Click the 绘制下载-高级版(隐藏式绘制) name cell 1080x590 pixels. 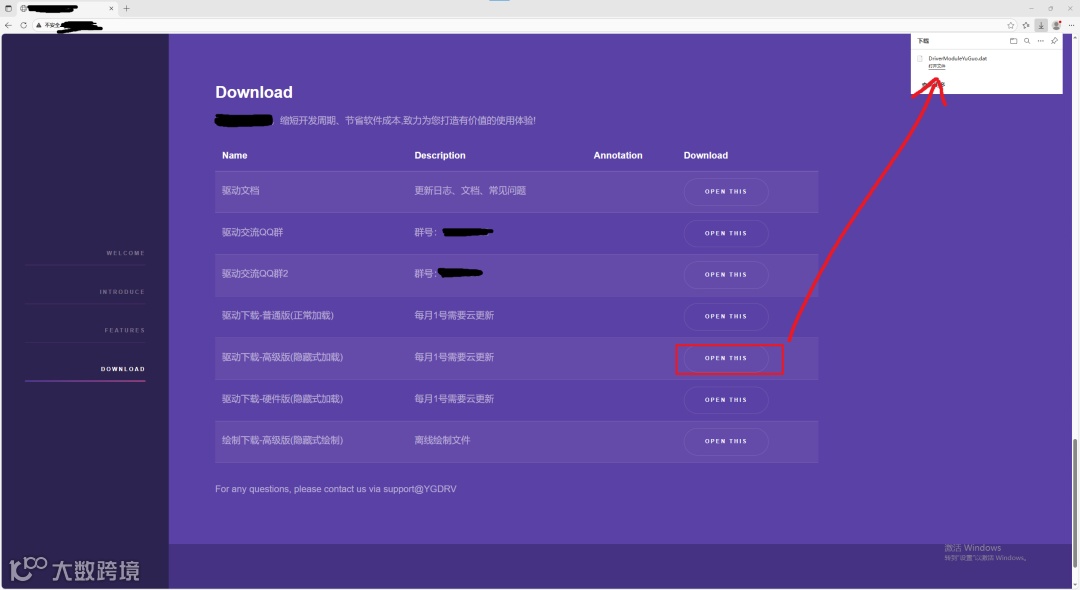pyautogui.click(x=282, y=441)
